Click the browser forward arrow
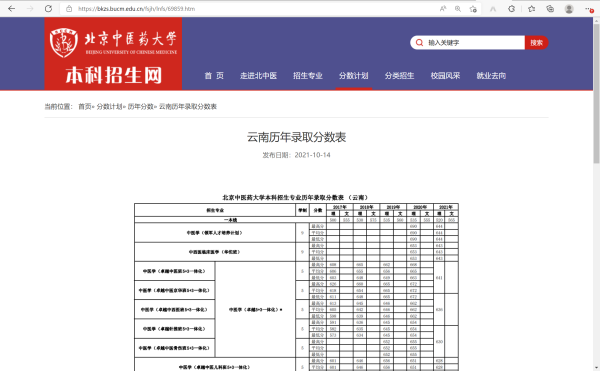The image size is (600, 371). tap(30, 8)
